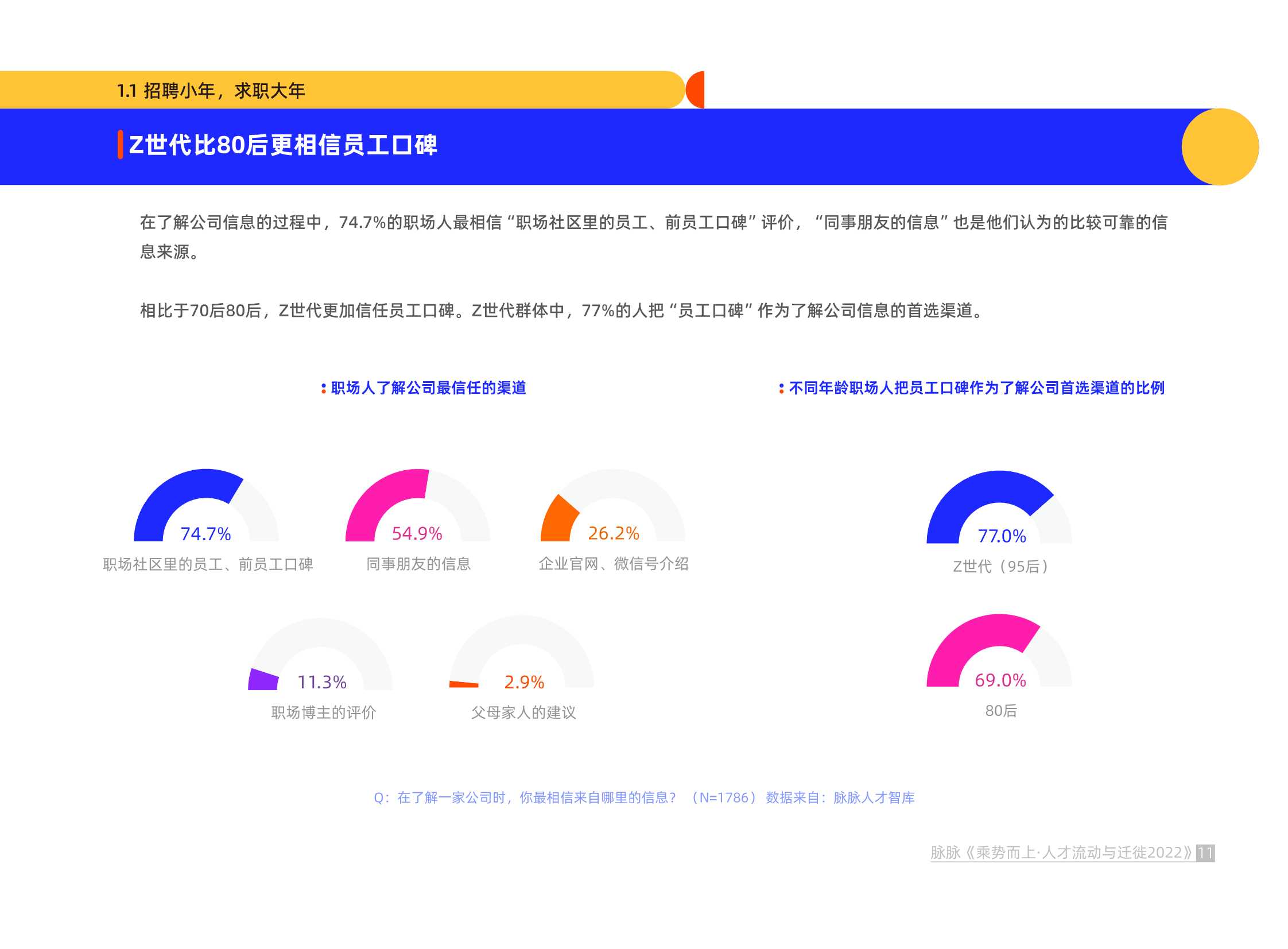Click the label '企业官网、微信号介绍'

(x=614, y=564)
